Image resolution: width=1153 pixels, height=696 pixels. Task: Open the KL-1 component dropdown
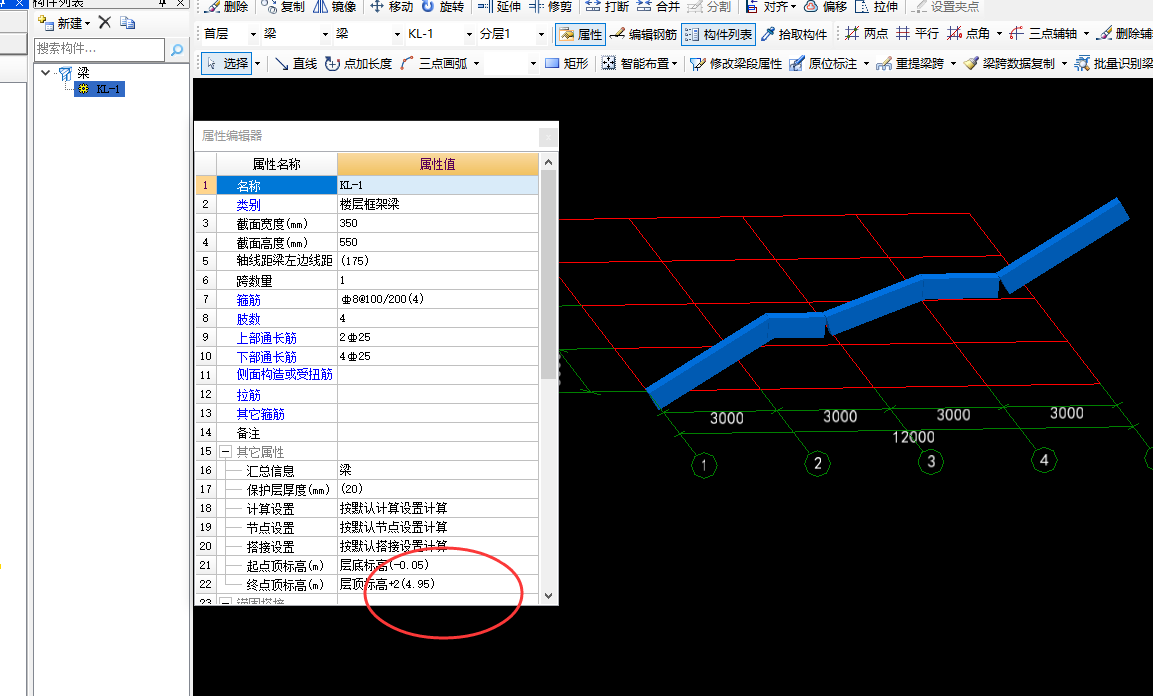click(469, 35)
